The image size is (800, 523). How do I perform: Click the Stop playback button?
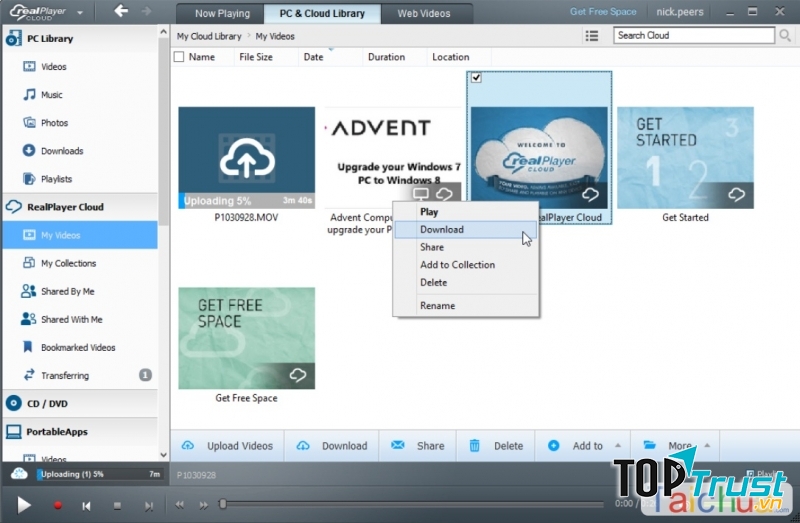pos(117,506)
